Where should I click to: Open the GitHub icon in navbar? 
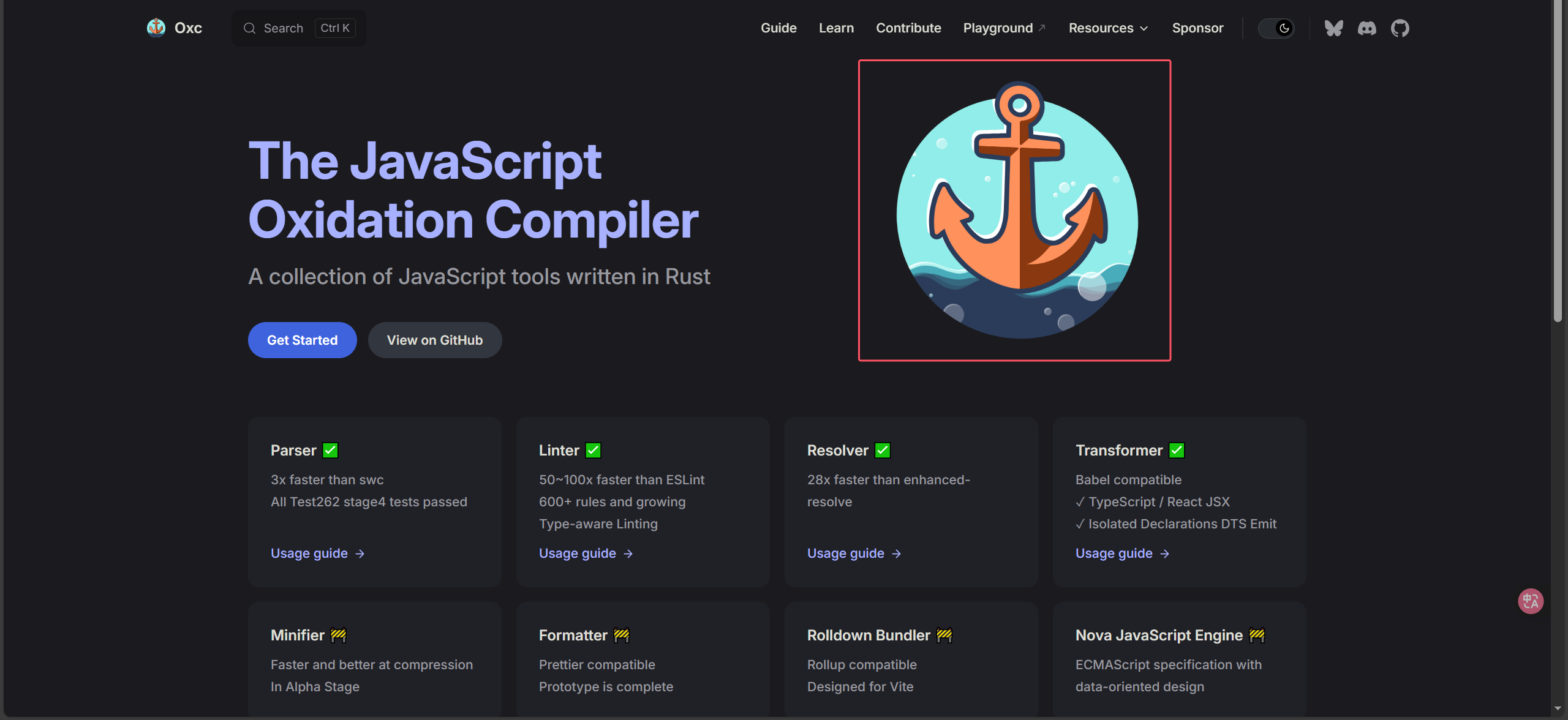pos(1400,28)
